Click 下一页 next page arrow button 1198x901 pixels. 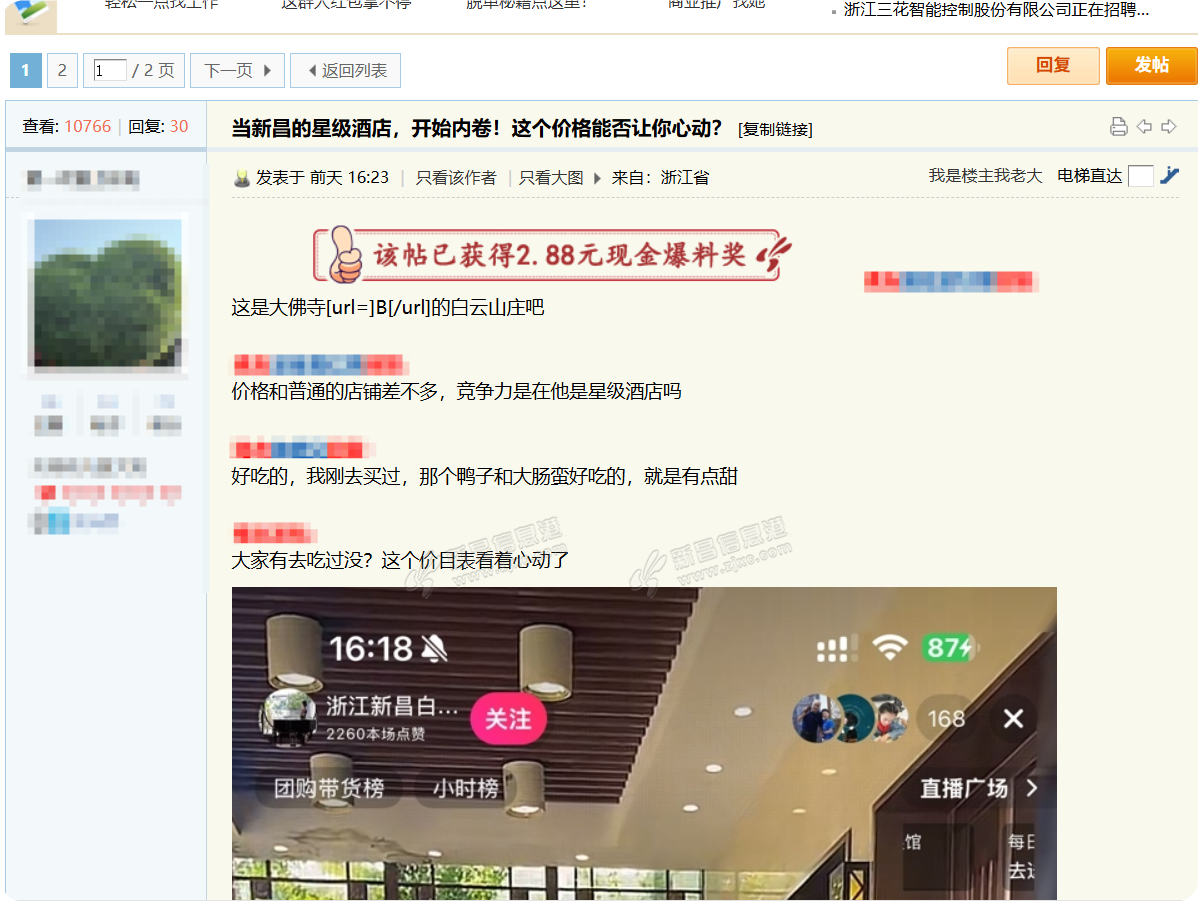[237, 71]
